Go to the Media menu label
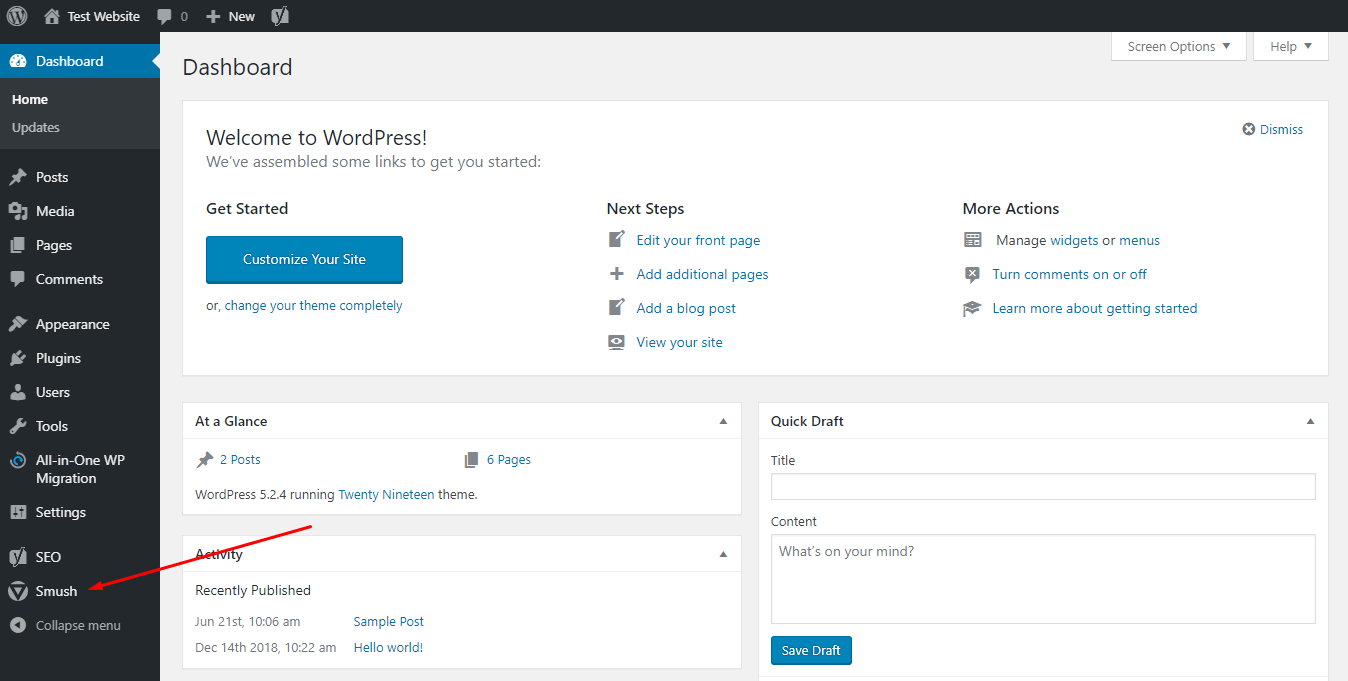The height and width of the screenshot is (681, 1348). pos(55,211)
